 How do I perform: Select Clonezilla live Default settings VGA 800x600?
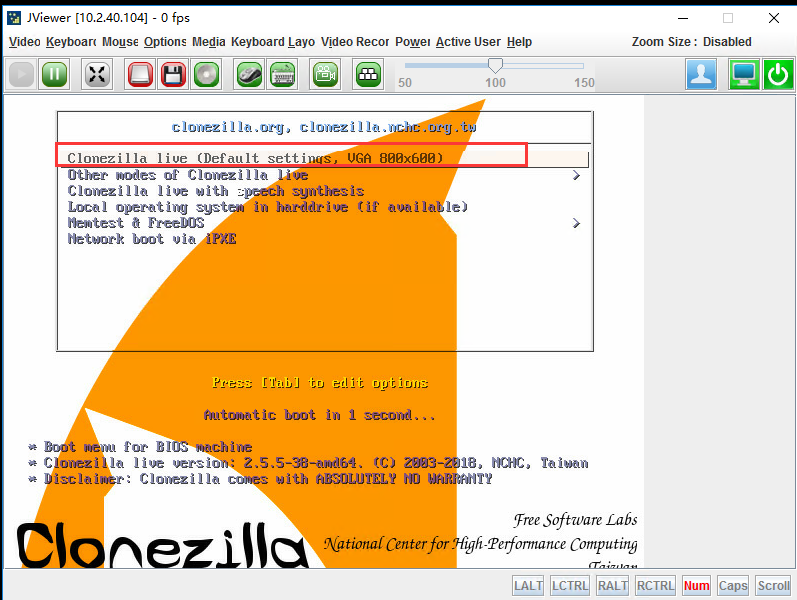pos(323,158)
